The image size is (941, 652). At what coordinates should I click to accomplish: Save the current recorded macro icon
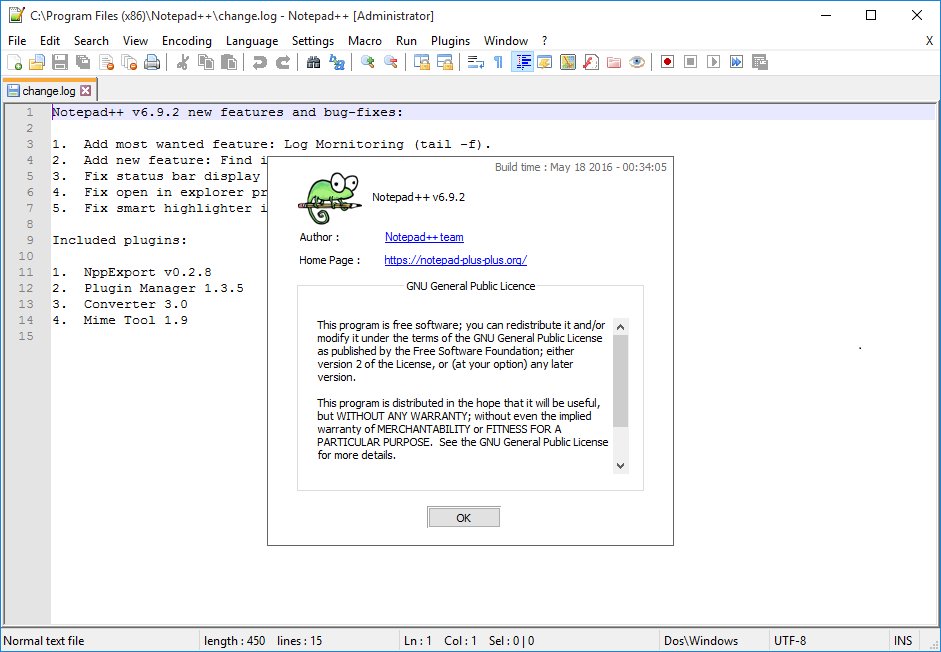coord(760,62)
